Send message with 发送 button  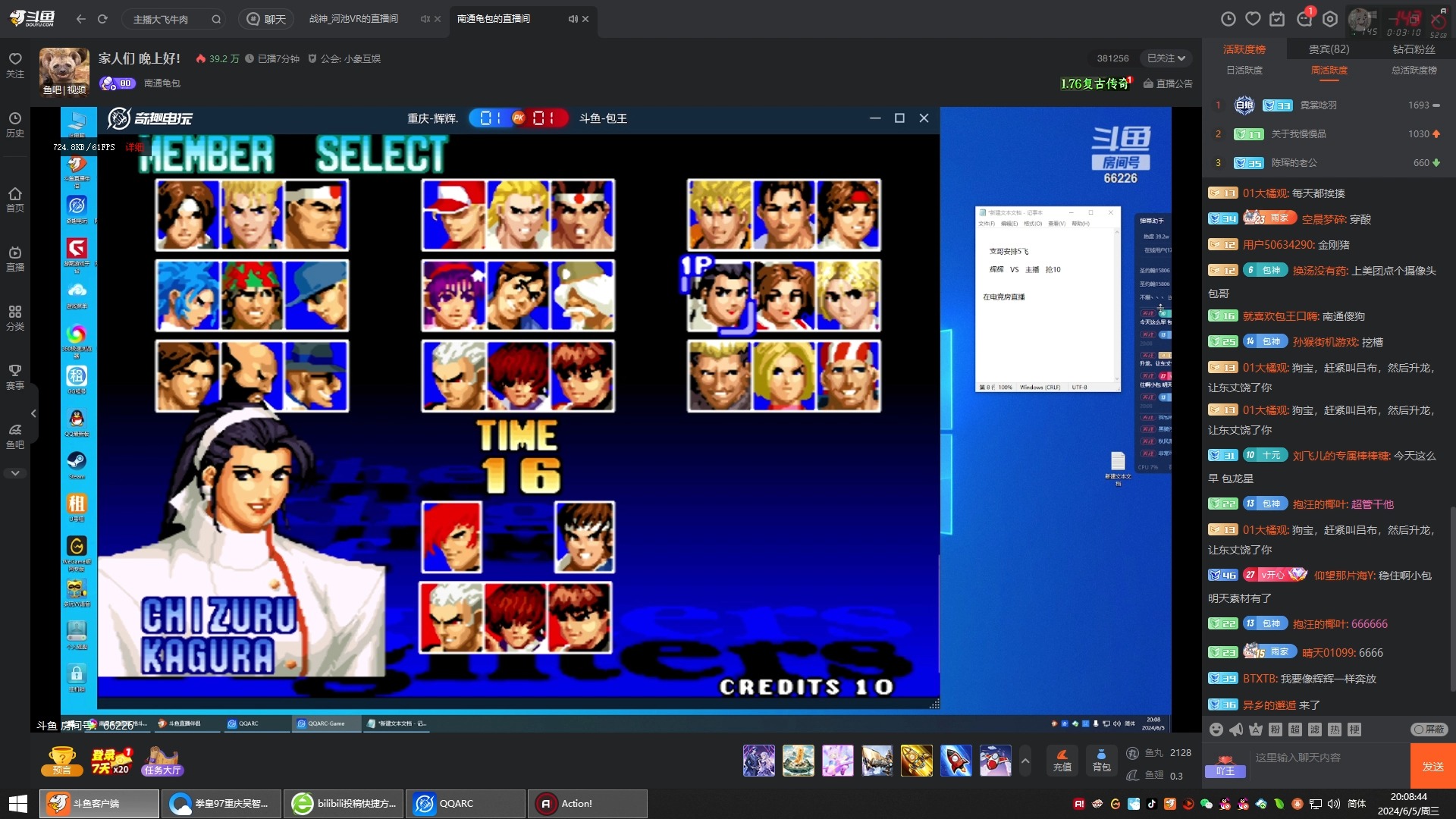(1432, 767)
